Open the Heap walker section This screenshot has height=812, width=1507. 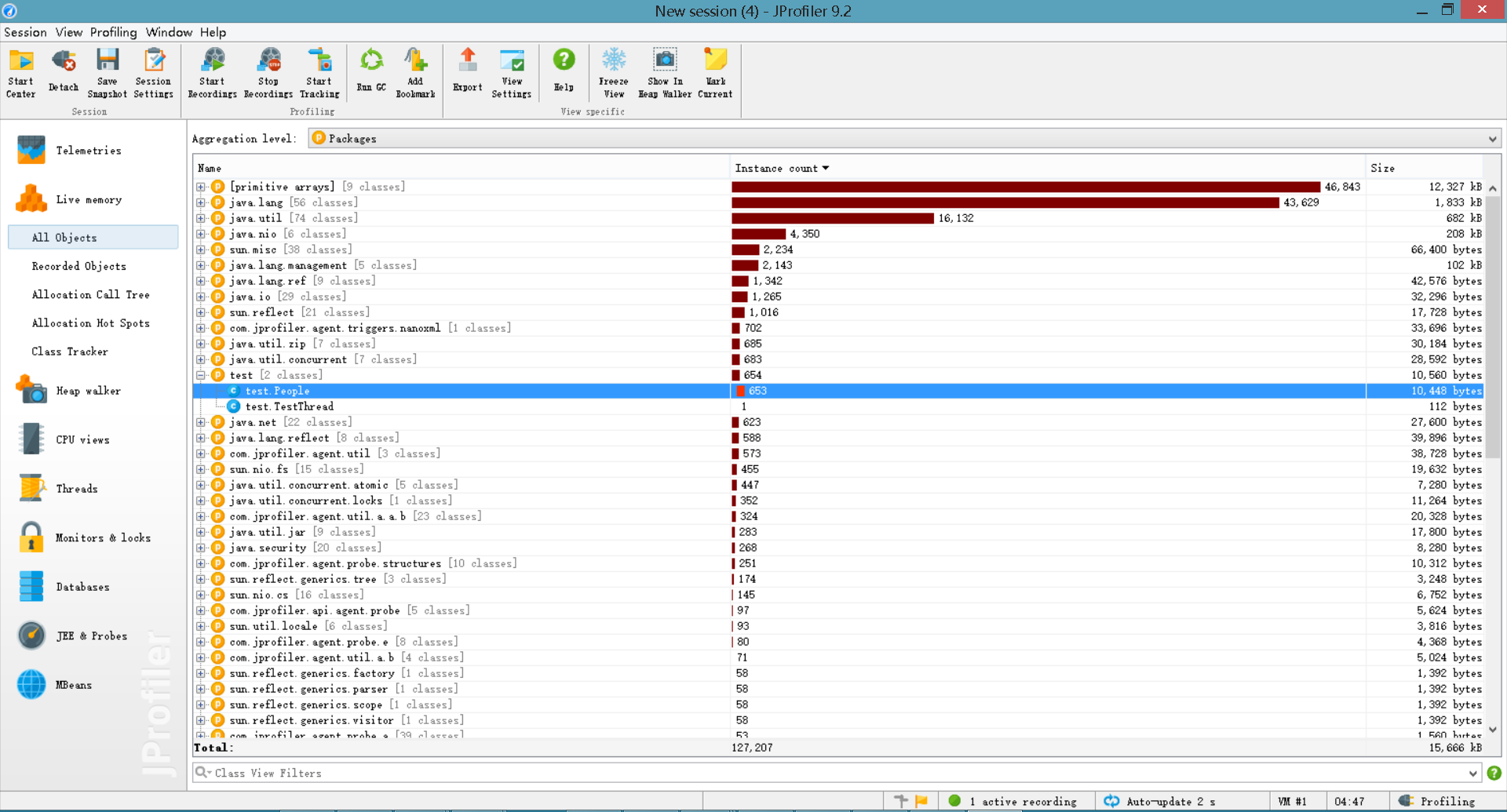(x=88, y=391)
